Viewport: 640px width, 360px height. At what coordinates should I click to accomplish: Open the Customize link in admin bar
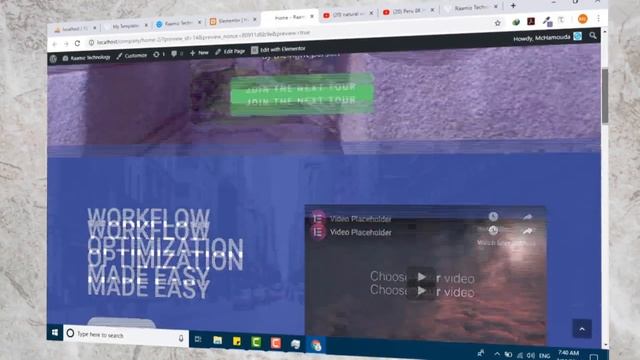[131, 56]
